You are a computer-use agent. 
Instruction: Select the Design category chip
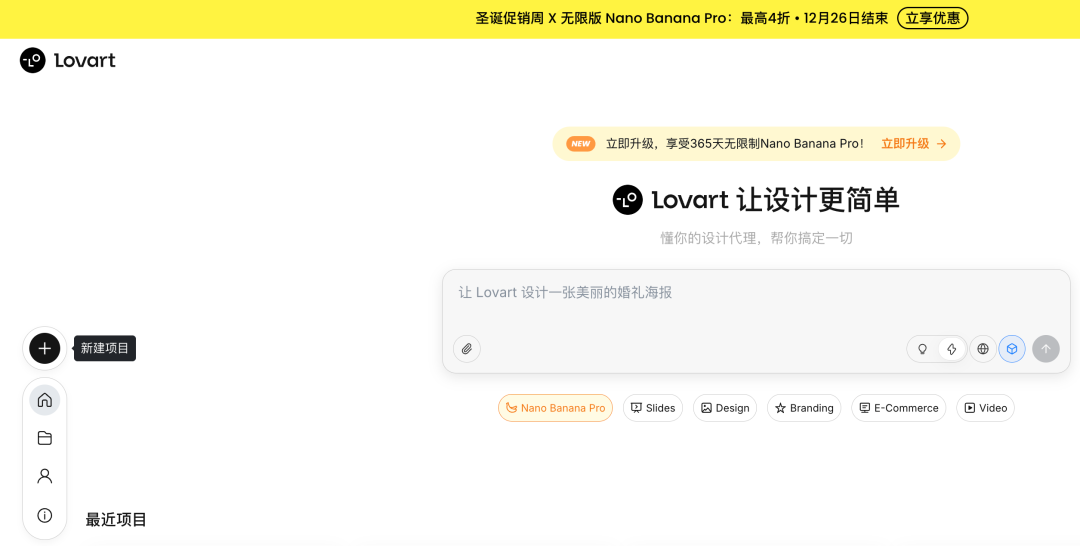(725, 408)
